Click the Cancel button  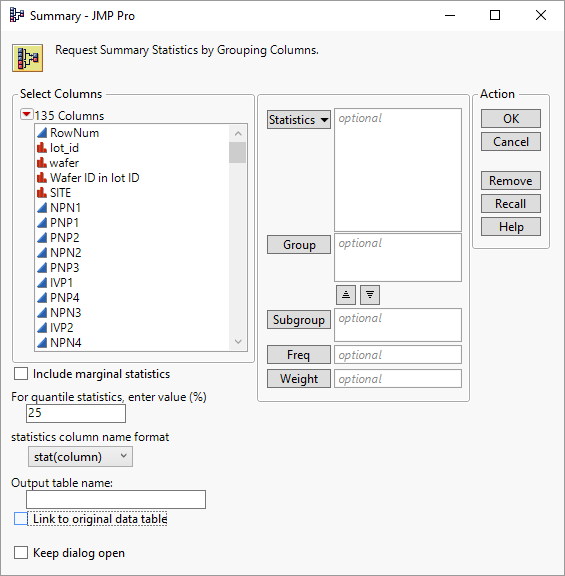point(511,142)
